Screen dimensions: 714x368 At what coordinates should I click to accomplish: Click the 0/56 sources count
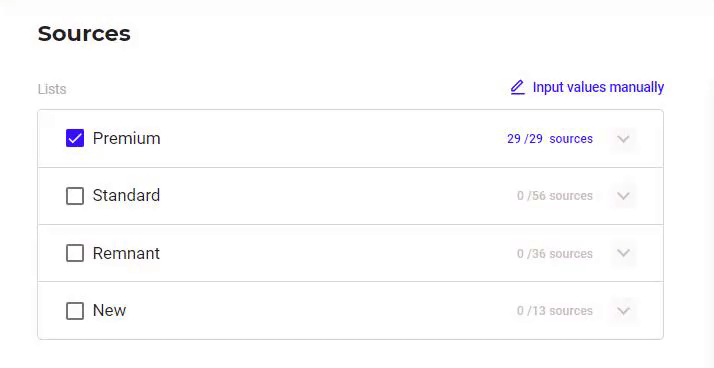pyautogui.click(x=555, y=196)
